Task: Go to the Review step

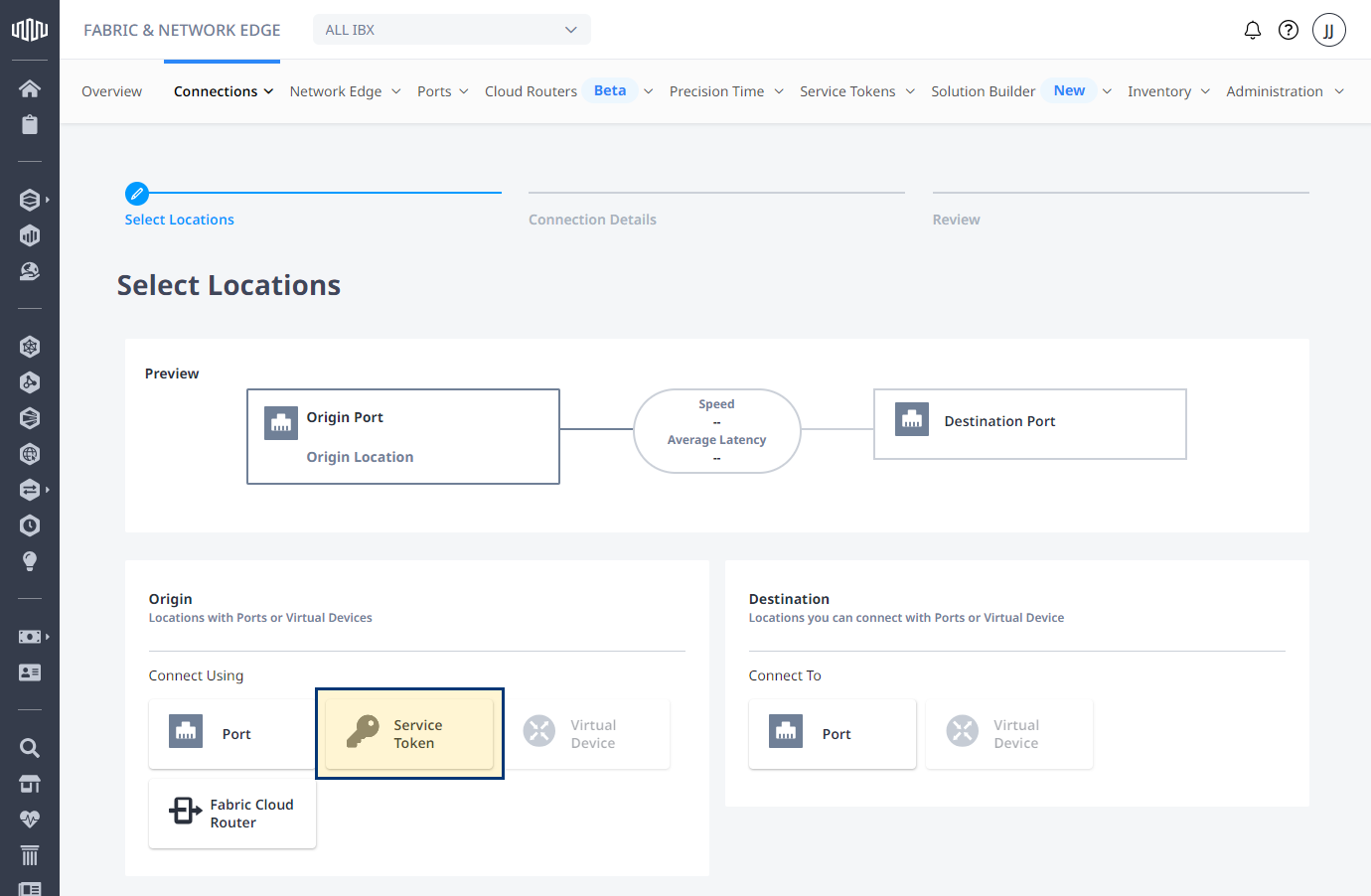Action: (956, 220)
